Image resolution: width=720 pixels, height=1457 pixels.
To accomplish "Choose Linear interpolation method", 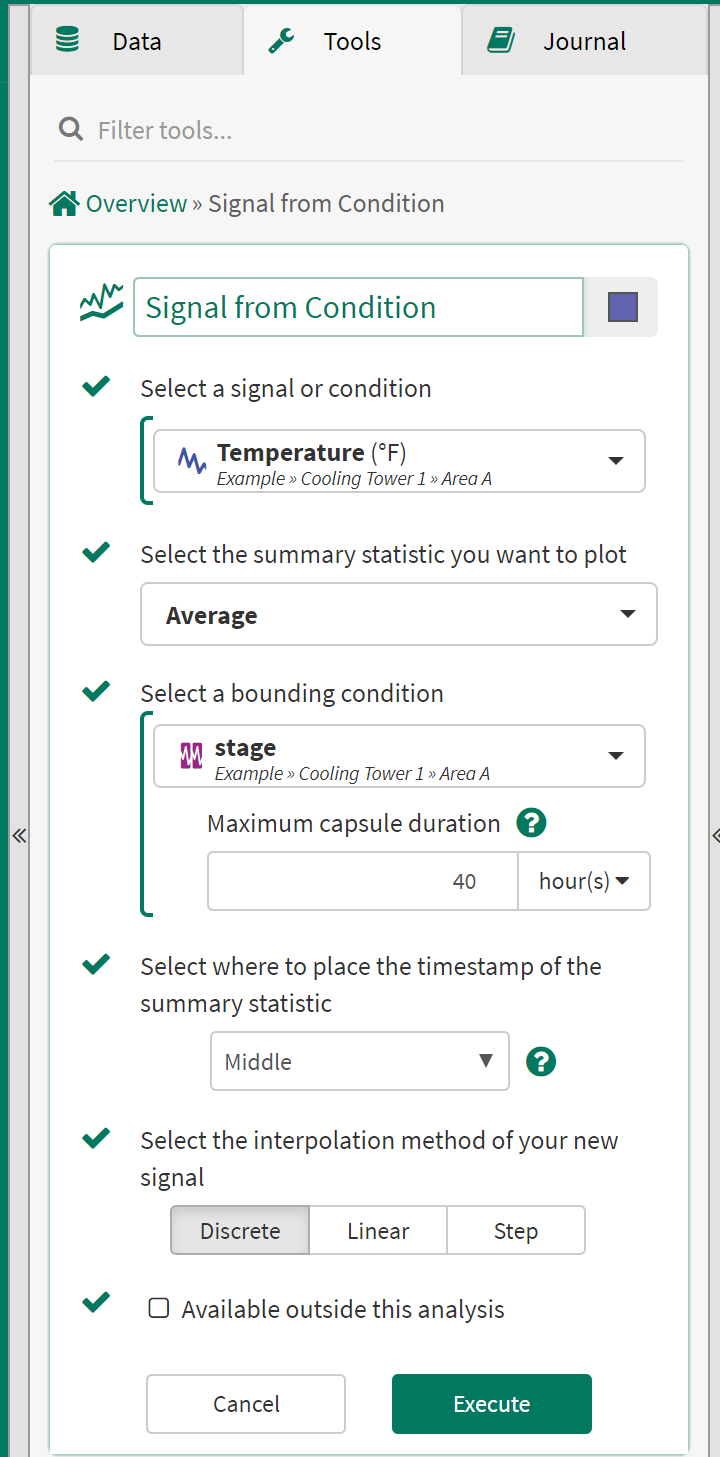I will 378,1231.
